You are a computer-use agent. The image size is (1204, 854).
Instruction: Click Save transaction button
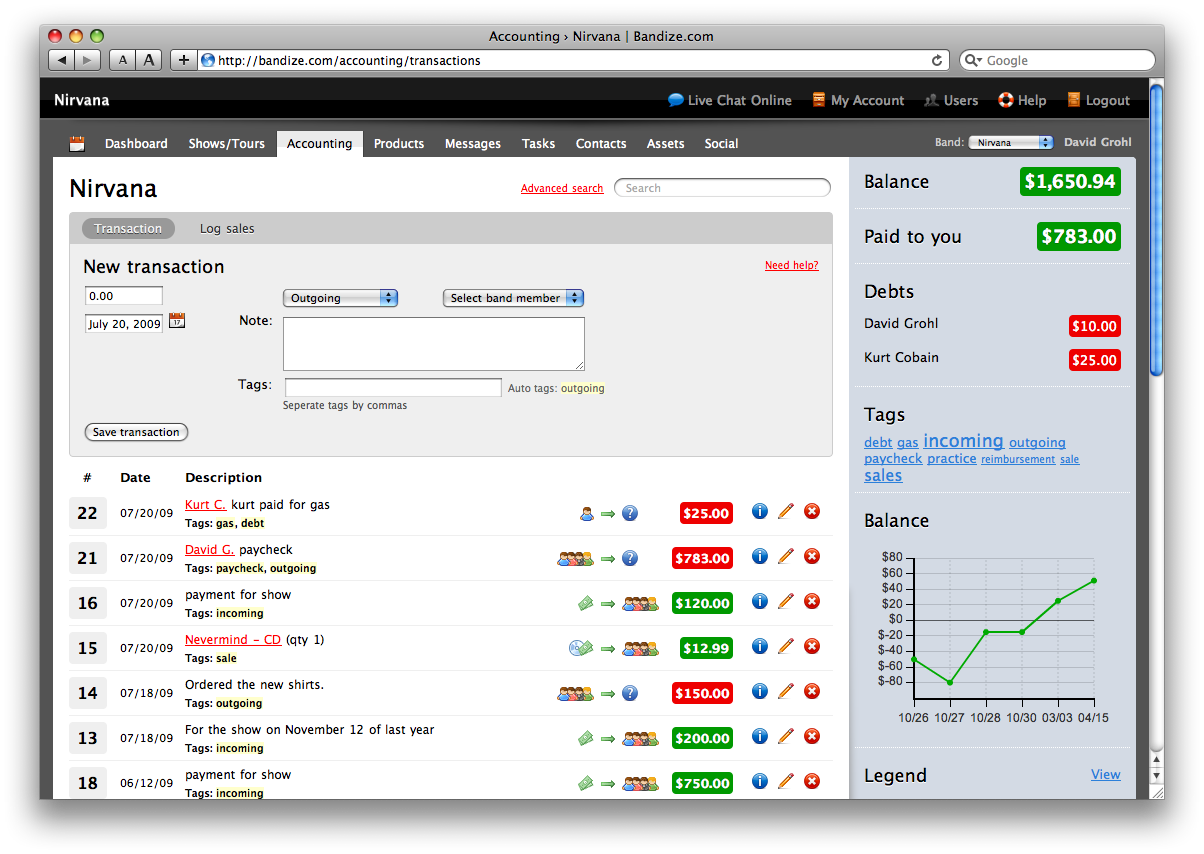(136, 432)
